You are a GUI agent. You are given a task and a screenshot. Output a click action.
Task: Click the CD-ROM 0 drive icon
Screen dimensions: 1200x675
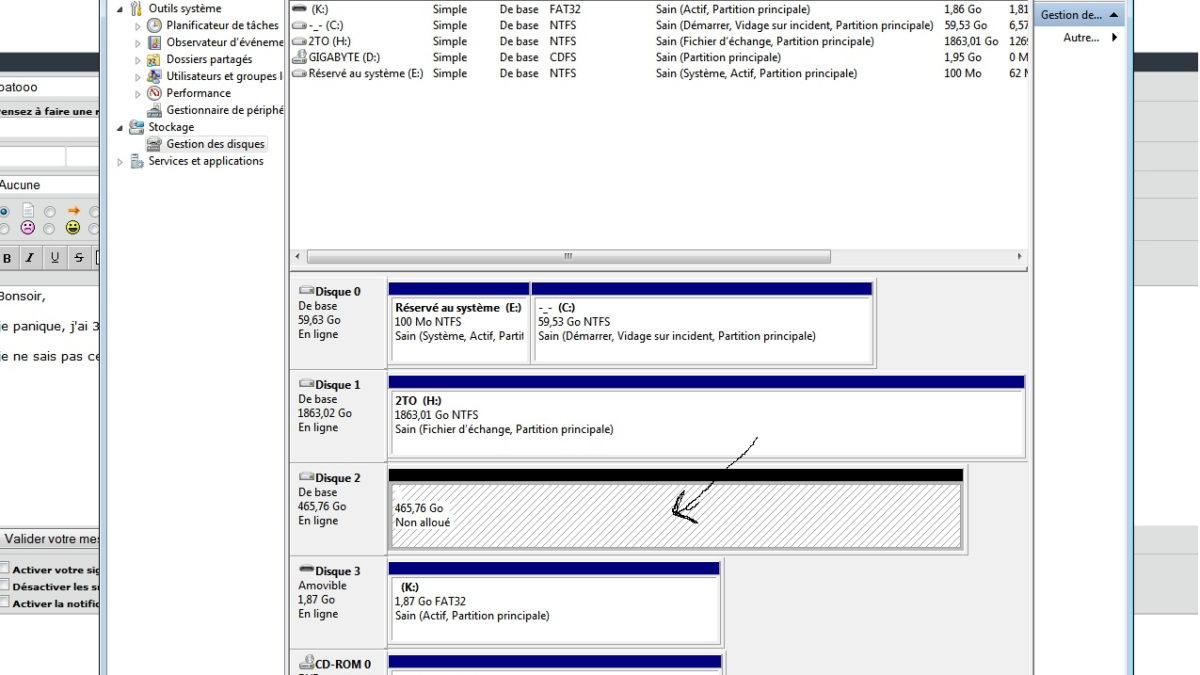[x=308, y=663]
